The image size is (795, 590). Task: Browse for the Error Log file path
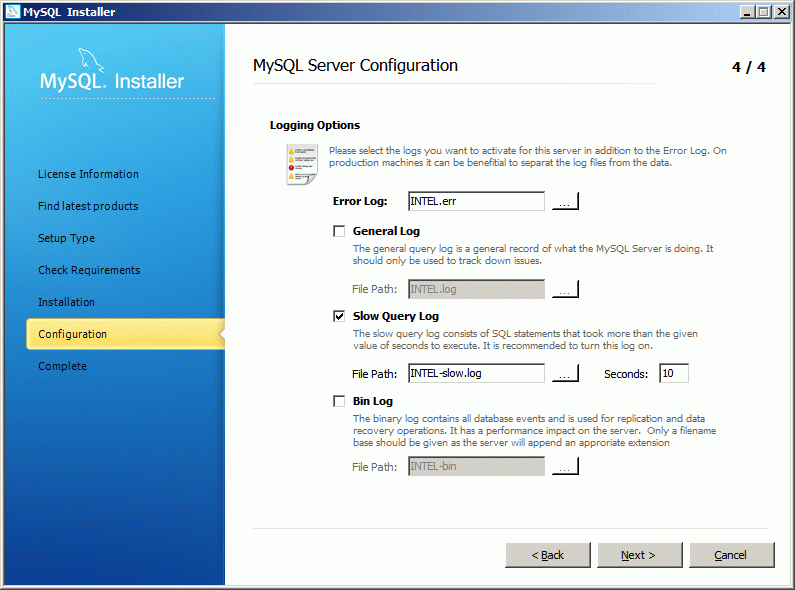click(x=565, y=201)
